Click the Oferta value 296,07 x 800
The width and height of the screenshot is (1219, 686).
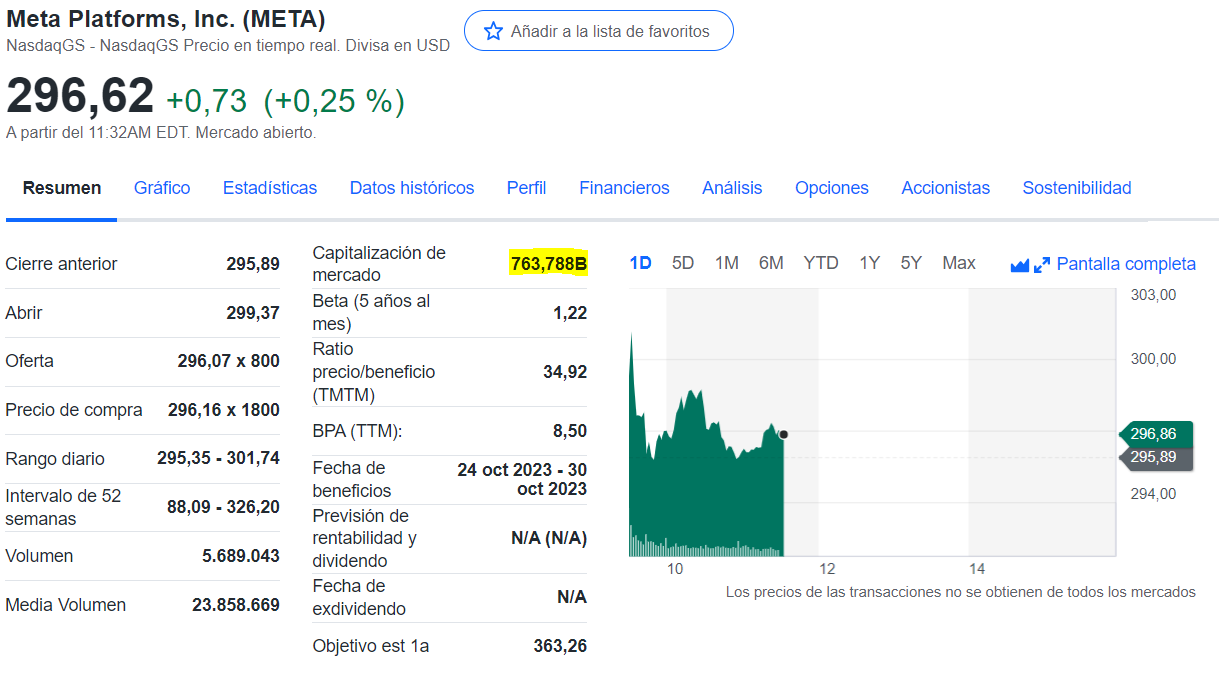click(x=229, y=361)
